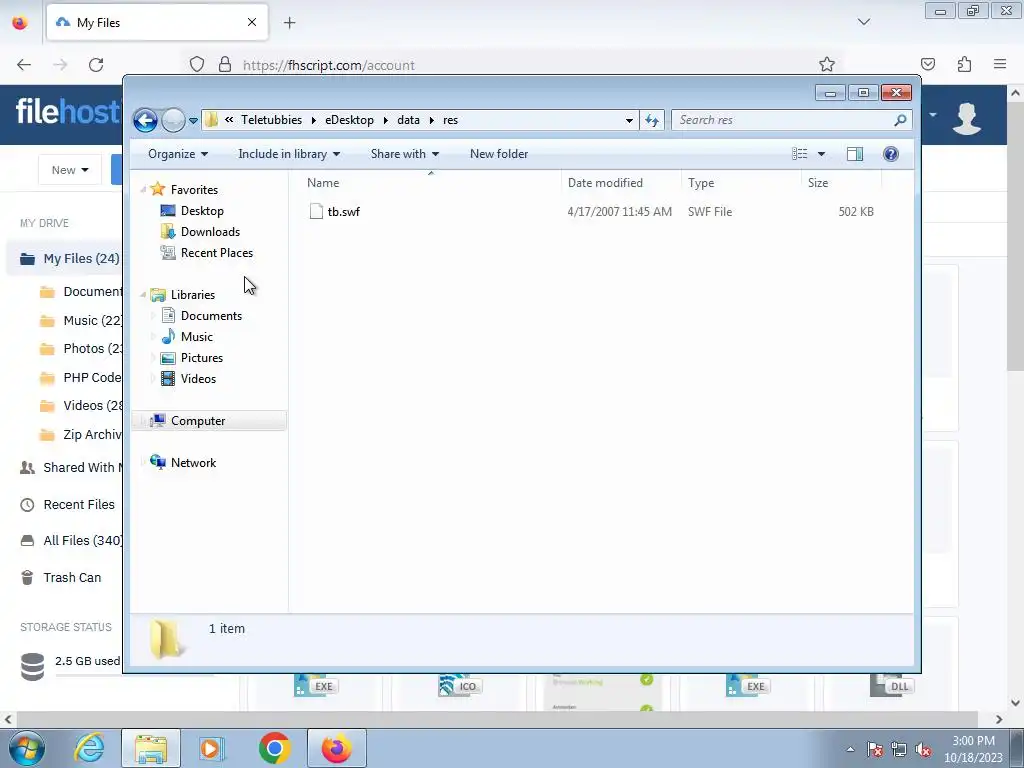This screenshot has width=1024, height=768.
Task: Collapse the Libraries group
Action: [143, 295]
